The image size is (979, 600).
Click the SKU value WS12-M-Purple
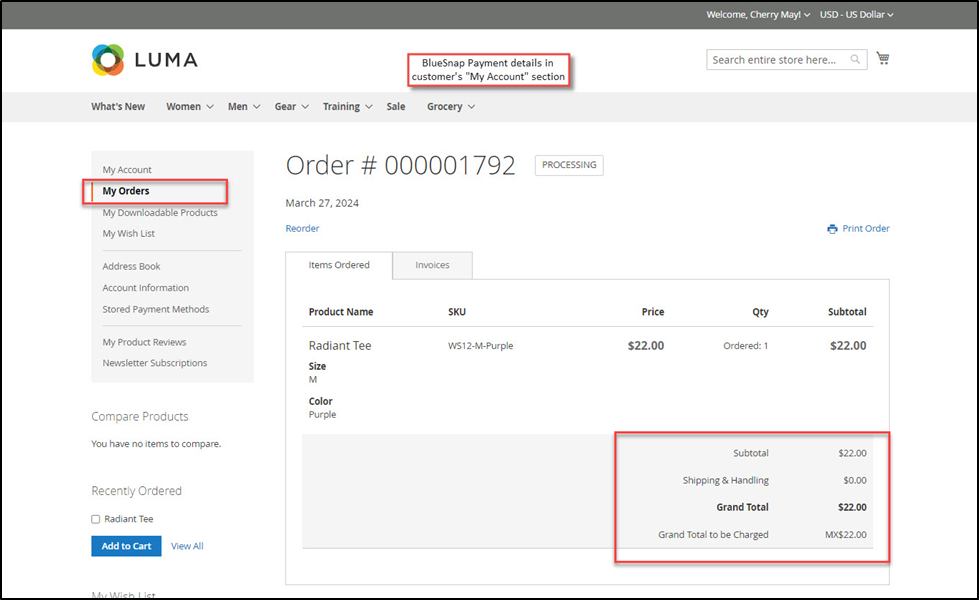480,346
